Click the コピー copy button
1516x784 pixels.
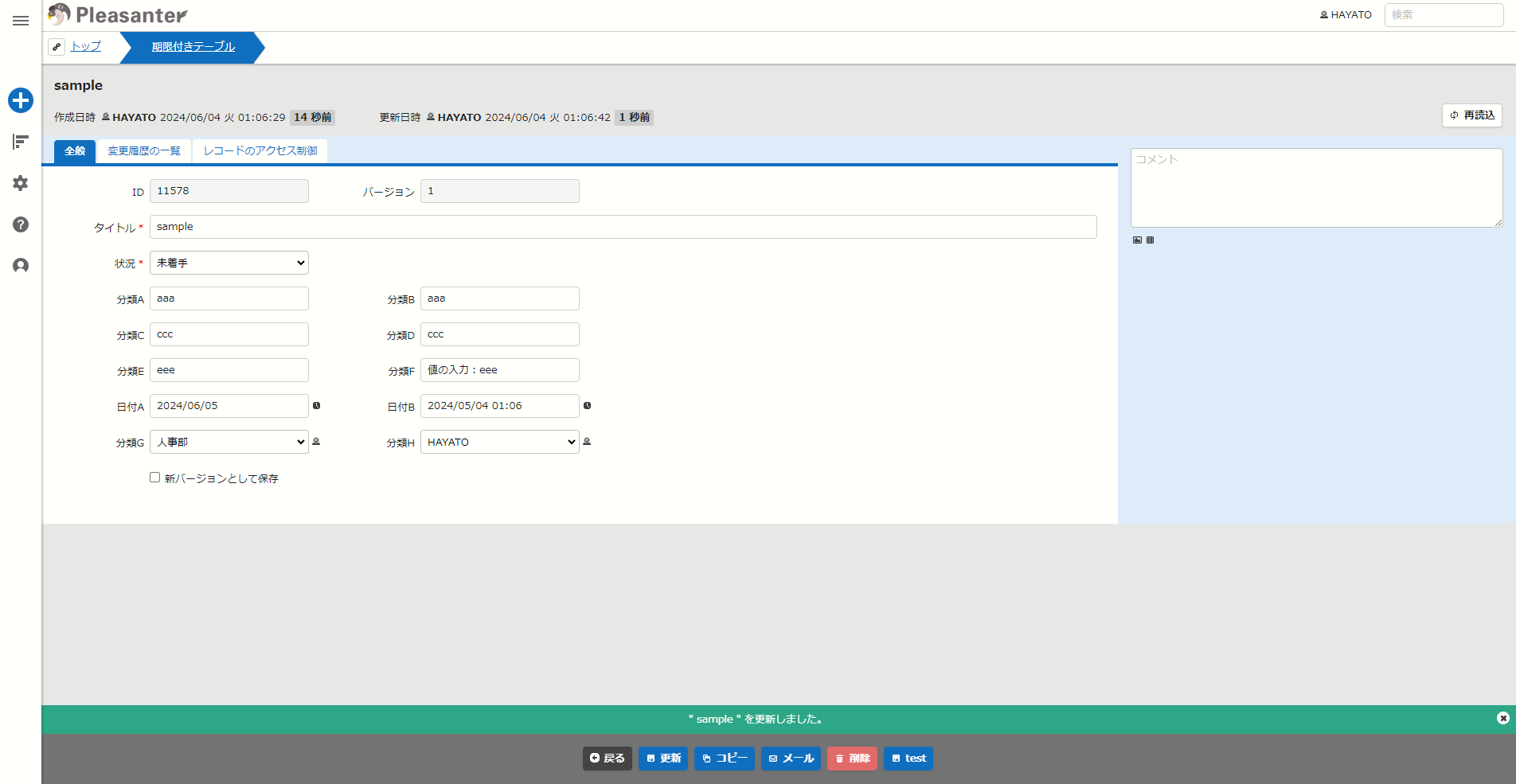click(725, 759)
